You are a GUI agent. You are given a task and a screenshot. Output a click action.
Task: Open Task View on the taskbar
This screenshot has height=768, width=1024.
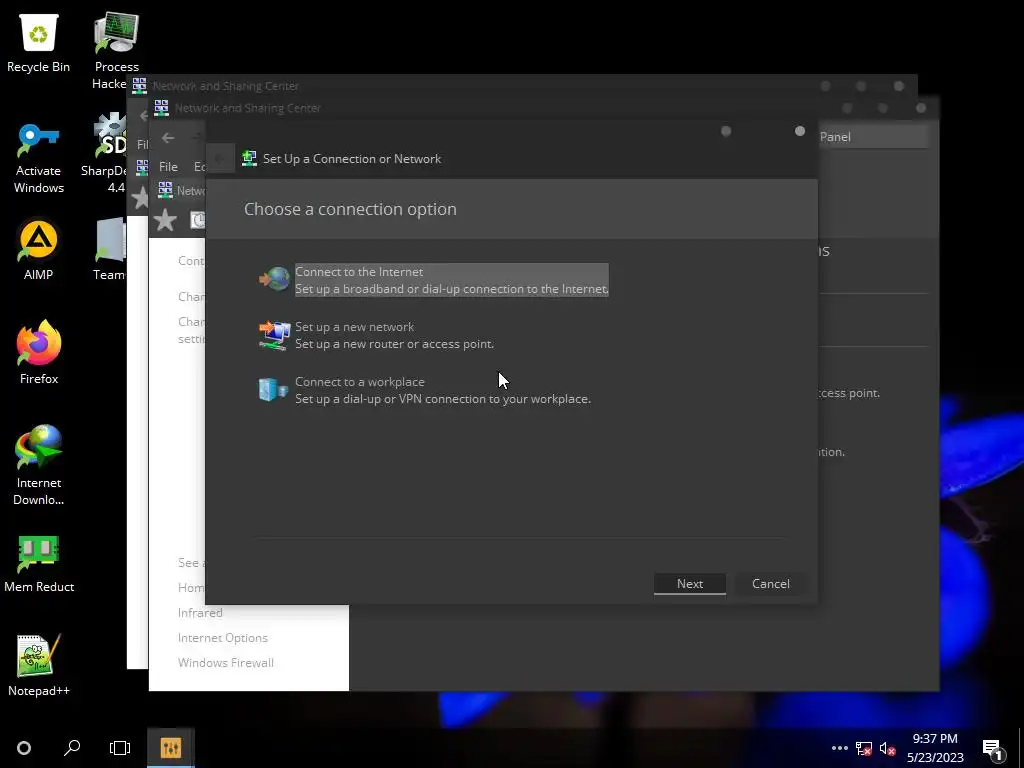tap(120, 748)
